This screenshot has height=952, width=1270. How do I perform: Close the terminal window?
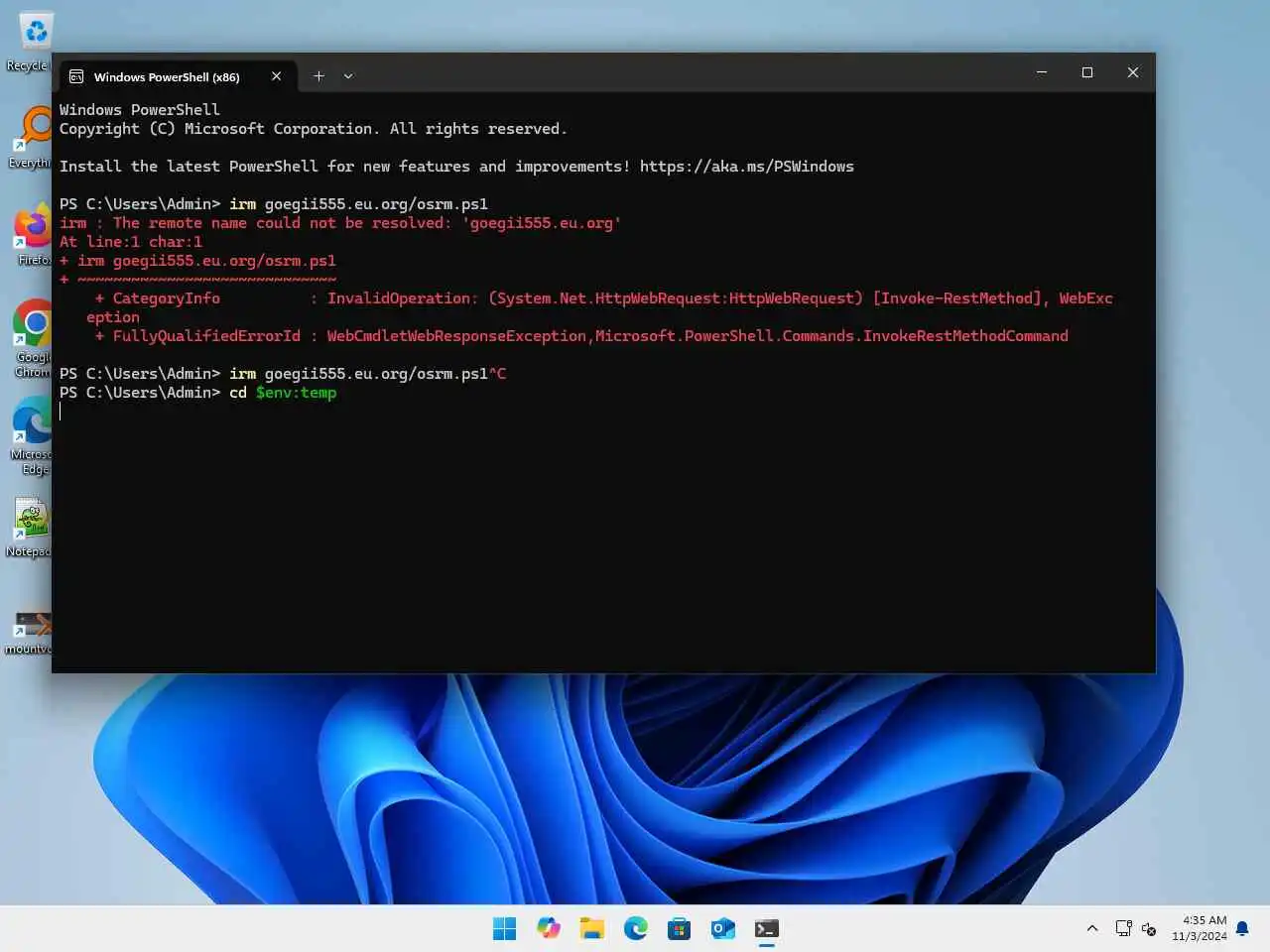pos(1133,72)
